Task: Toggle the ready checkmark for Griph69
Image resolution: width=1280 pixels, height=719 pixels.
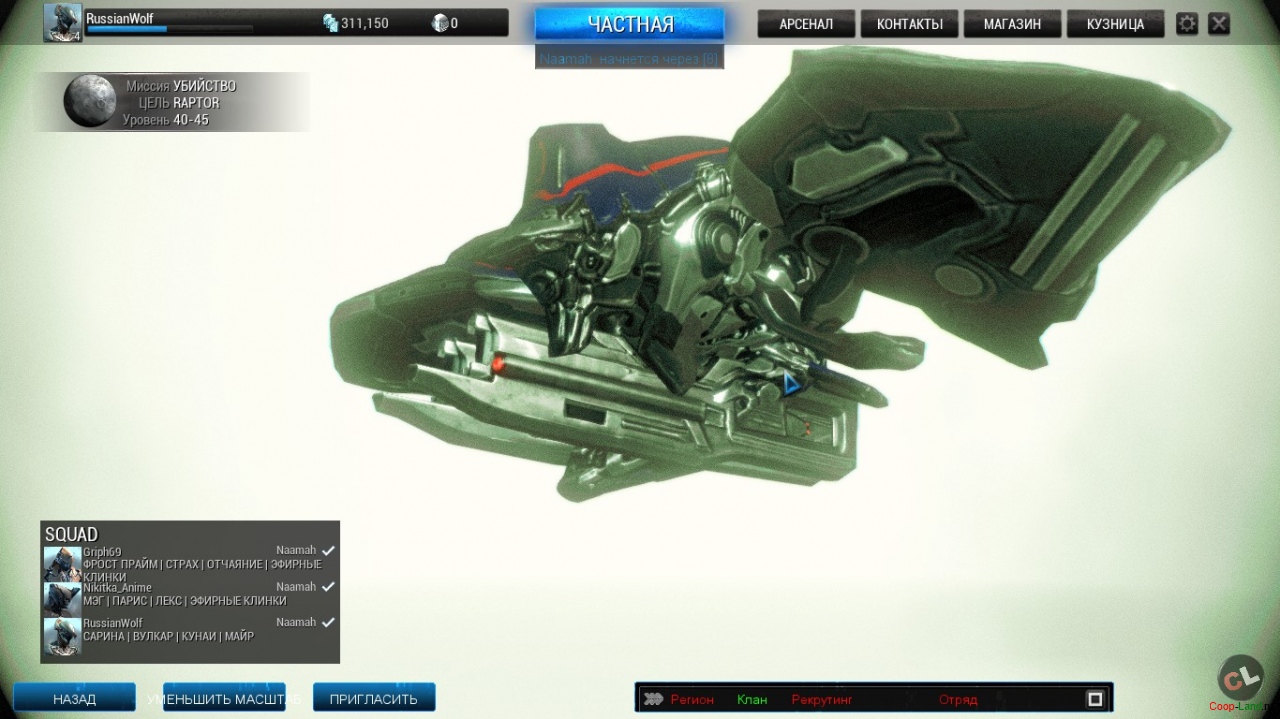Action: point(328,550)
